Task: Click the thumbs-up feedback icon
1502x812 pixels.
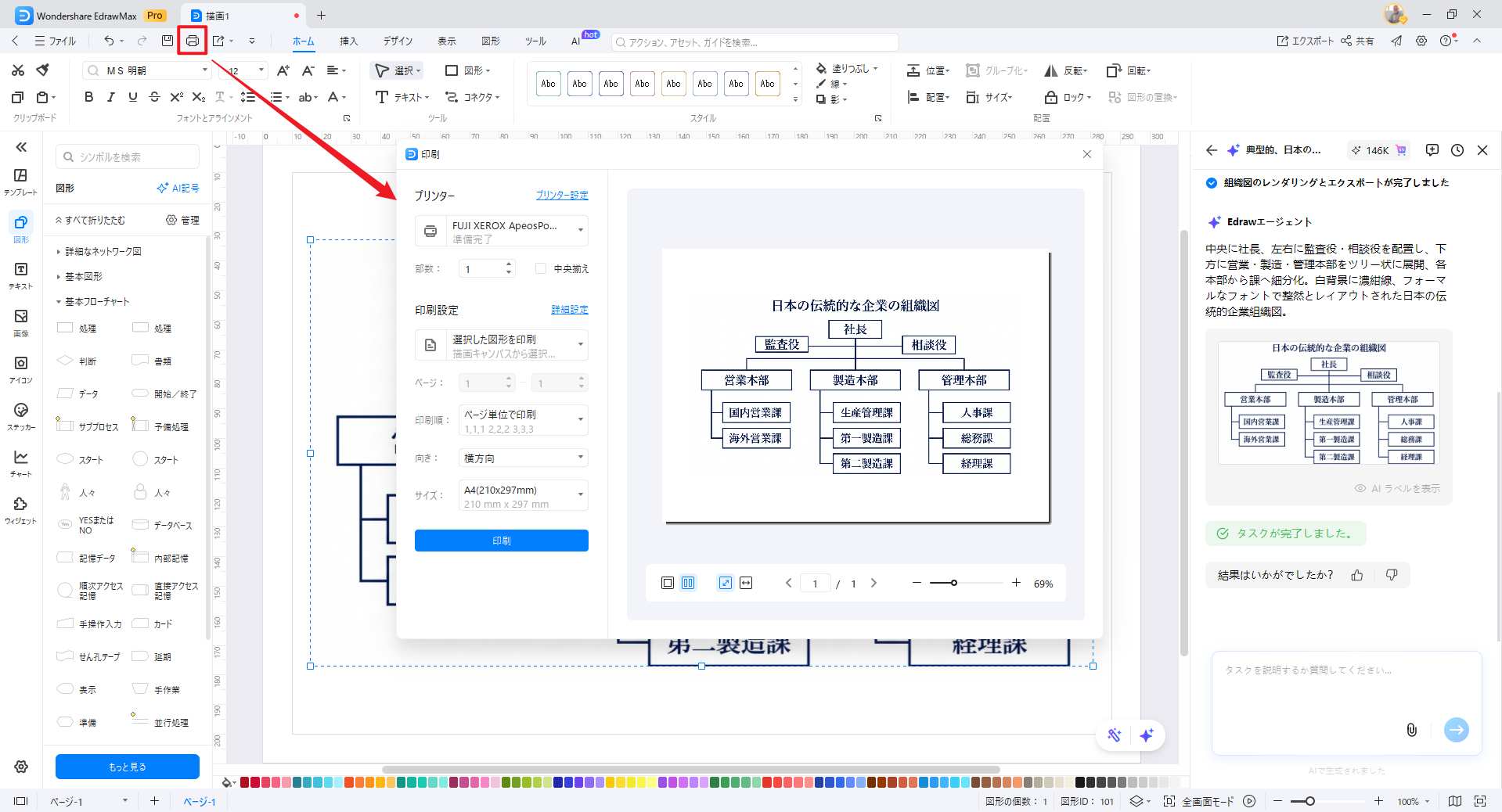Action: (1357, 575)
